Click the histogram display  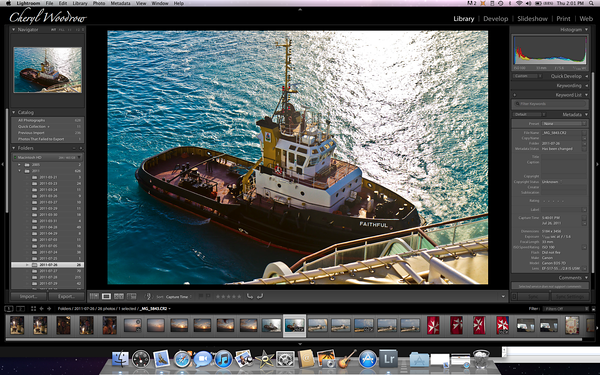pos(550,51)
